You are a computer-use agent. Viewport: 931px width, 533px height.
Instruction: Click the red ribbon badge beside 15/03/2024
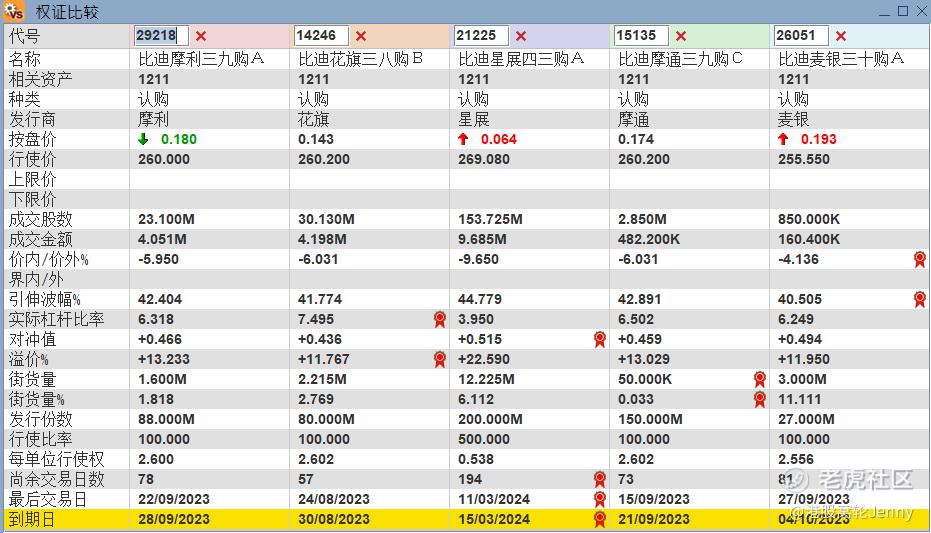pos(600,519)
